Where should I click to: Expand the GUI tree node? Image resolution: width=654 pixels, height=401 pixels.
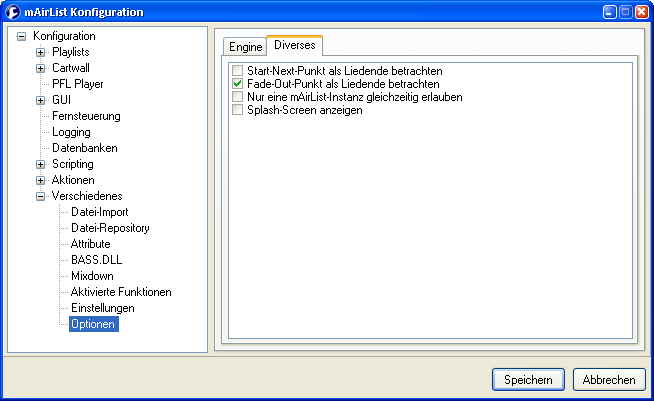tap(40, 101)
